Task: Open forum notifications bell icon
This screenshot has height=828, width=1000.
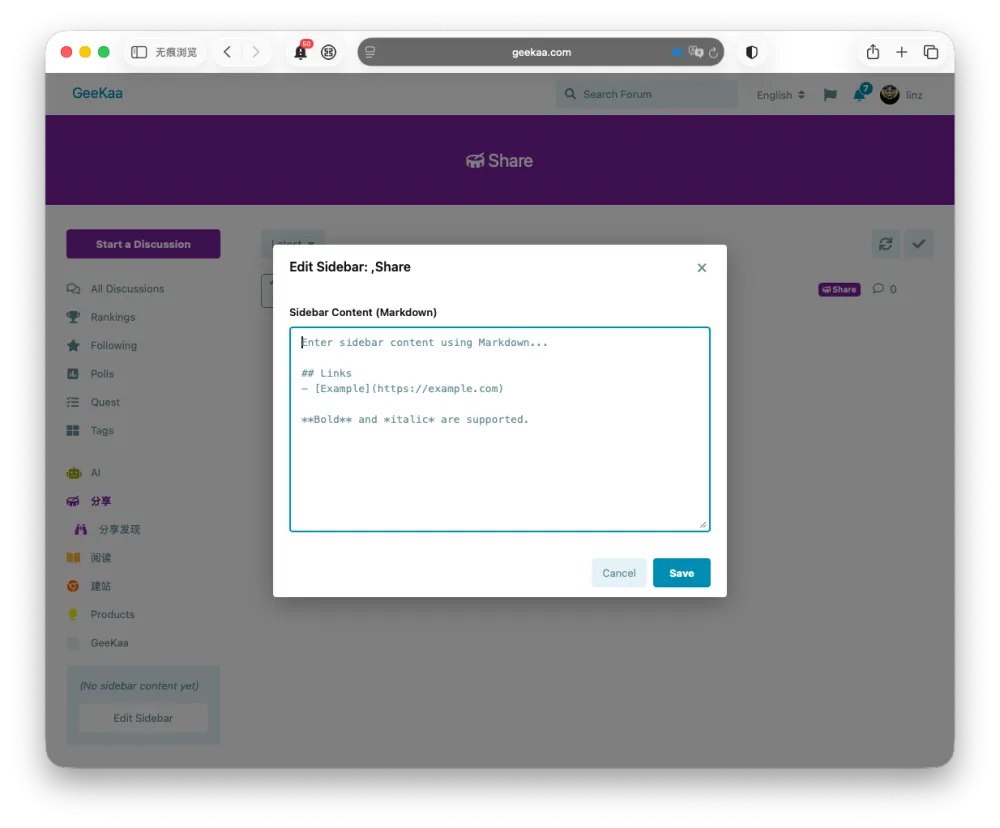Action: [858, 95]
